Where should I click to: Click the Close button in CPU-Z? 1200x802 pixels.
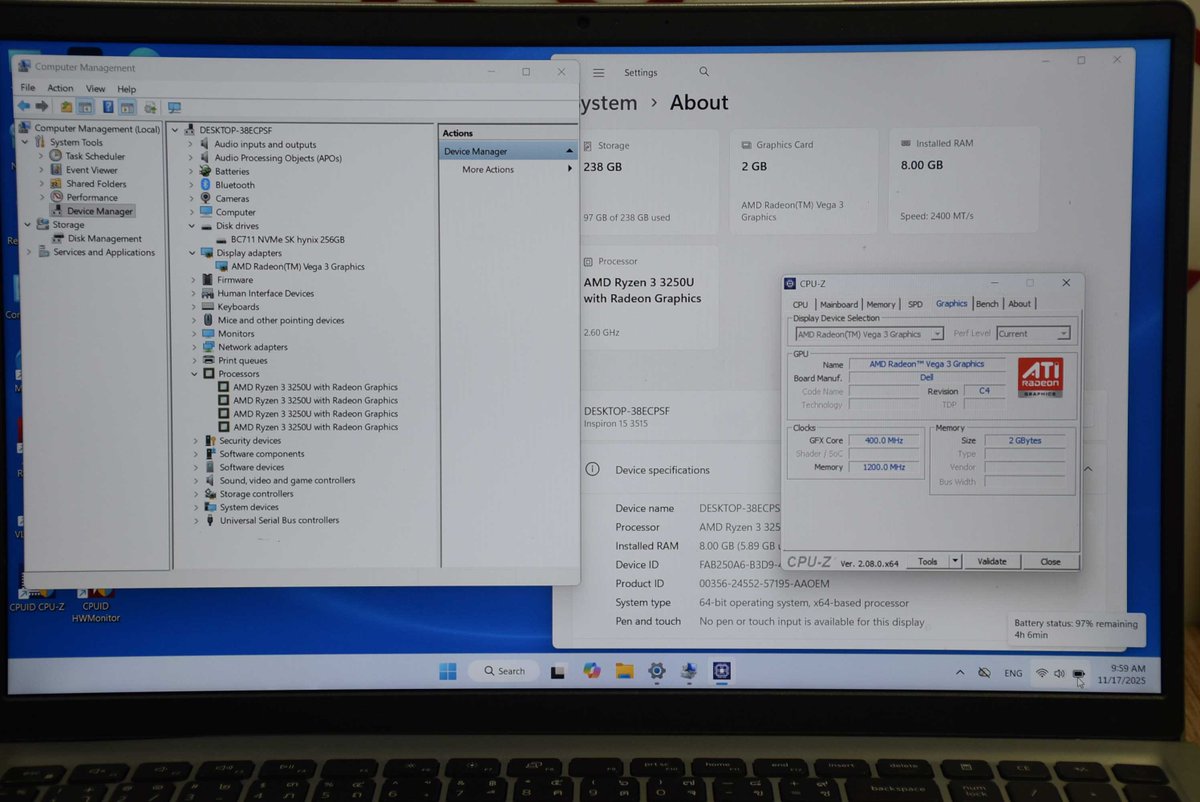pos(1050,561)
